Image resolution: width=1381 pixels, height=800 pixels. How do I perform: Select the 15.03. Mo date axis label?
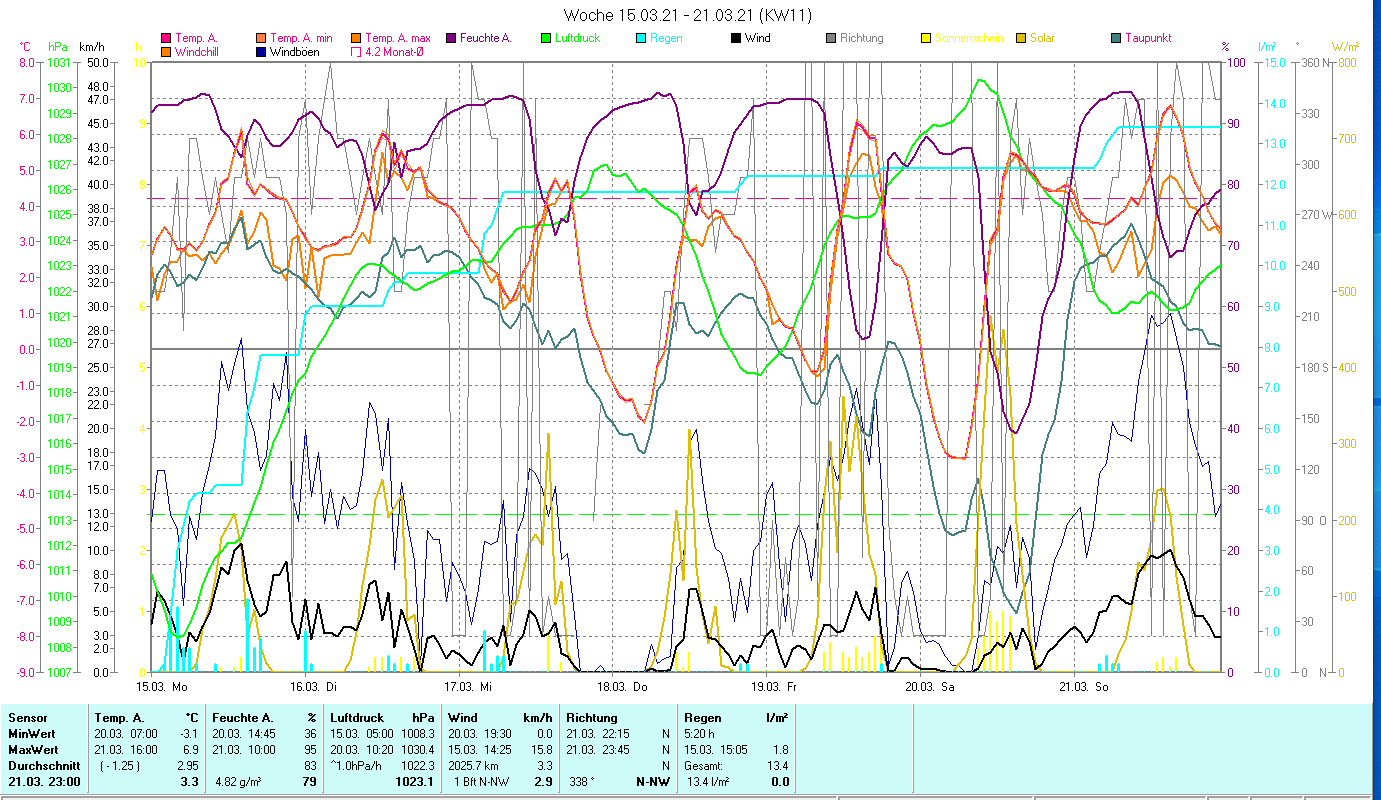pyautogui.click(x=162, y=687)
